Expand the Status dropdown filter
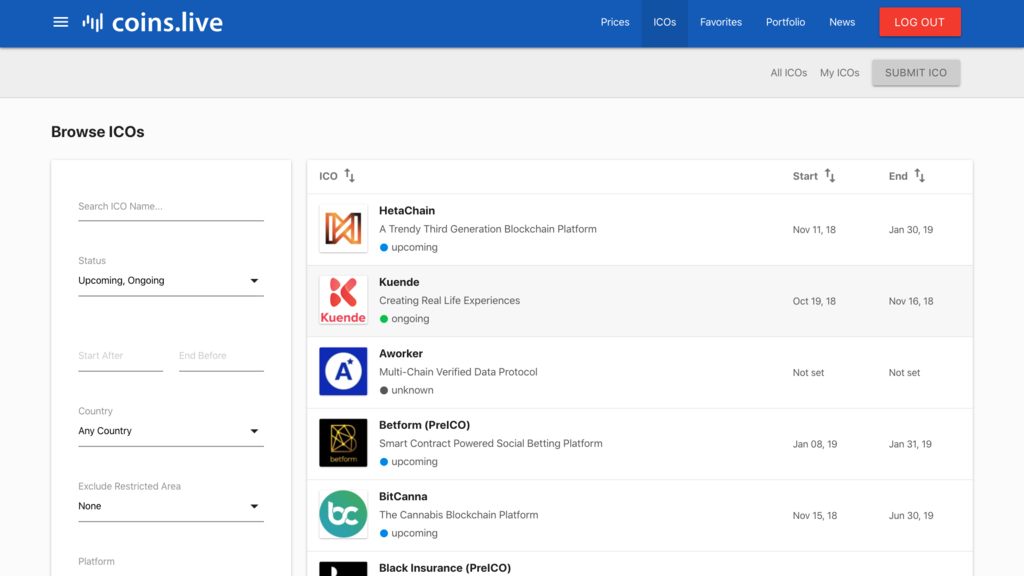Screen dimensions: 1024x576 click(x=170, y=281)
